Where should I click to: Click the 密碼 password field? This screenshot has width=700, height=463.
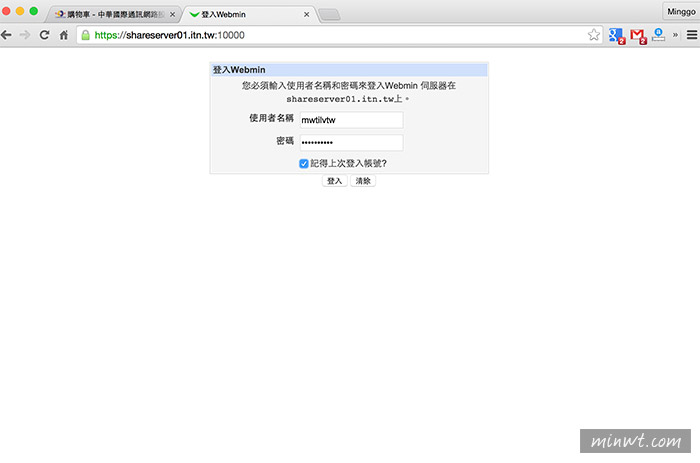coord(351,142)
